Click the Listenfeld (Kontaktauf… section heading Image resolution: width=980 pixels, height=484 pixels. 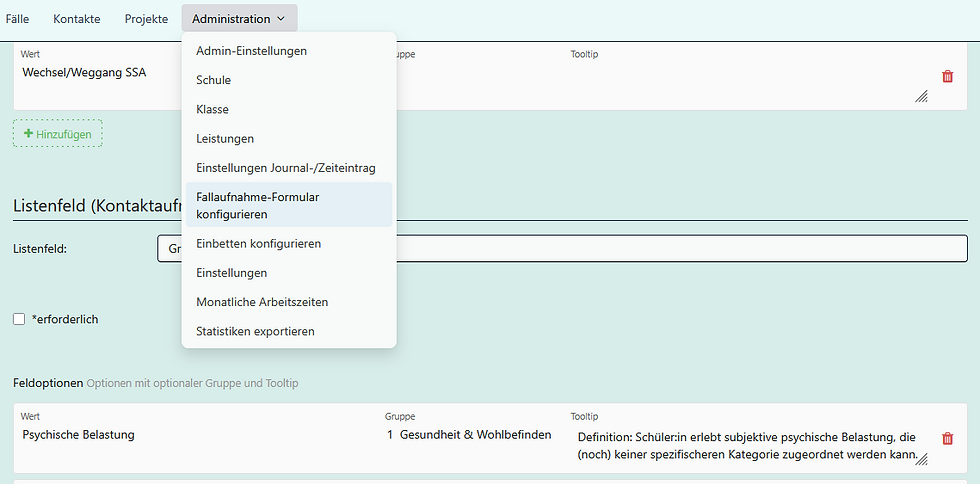pyautogui.click(x=98, y=206)
